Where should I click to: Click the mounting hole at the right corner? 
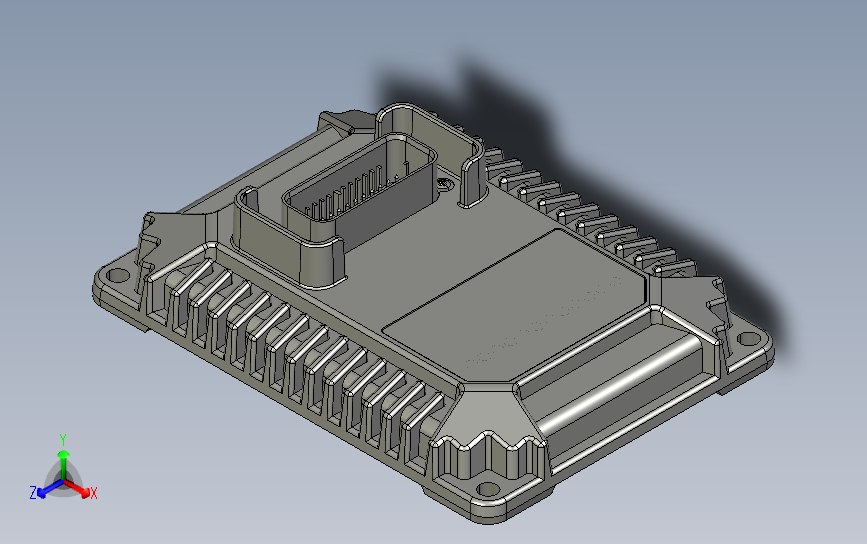click(x=749, y=339)
